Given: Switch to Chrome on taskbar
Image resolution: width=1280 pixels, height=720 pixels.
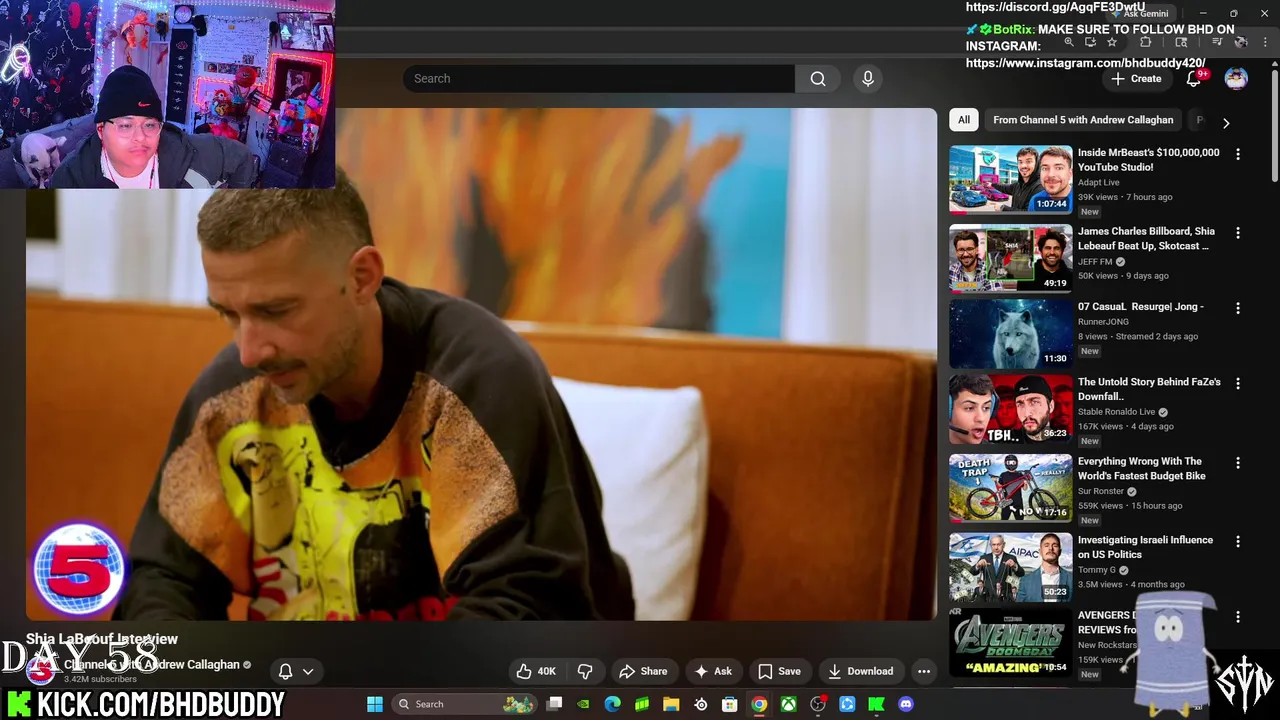Looking at the screenshot, I should pyautogui.click(x=759, y=704).
